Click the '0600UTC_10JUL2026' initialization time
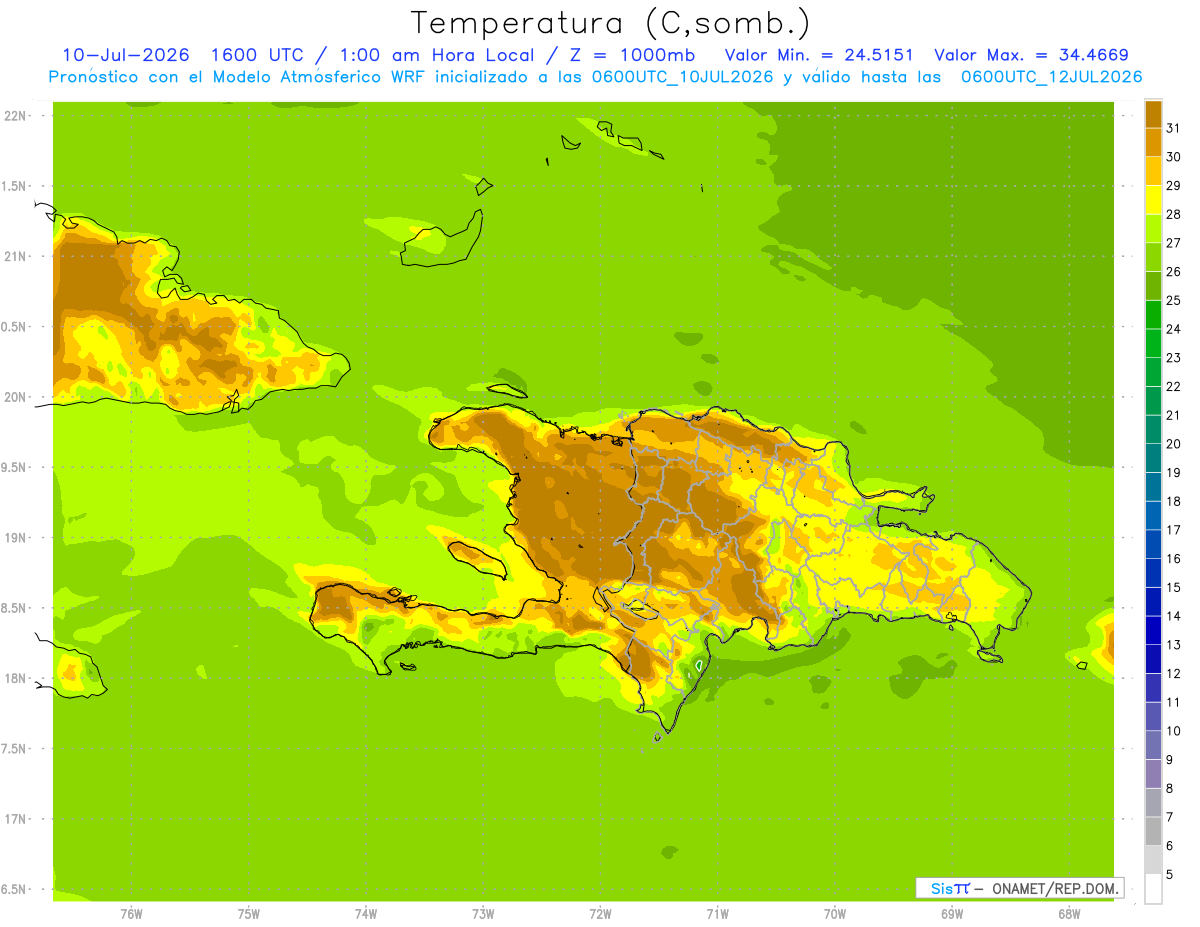The width and height of the screenshot is (1200, 927). [679, 77]
